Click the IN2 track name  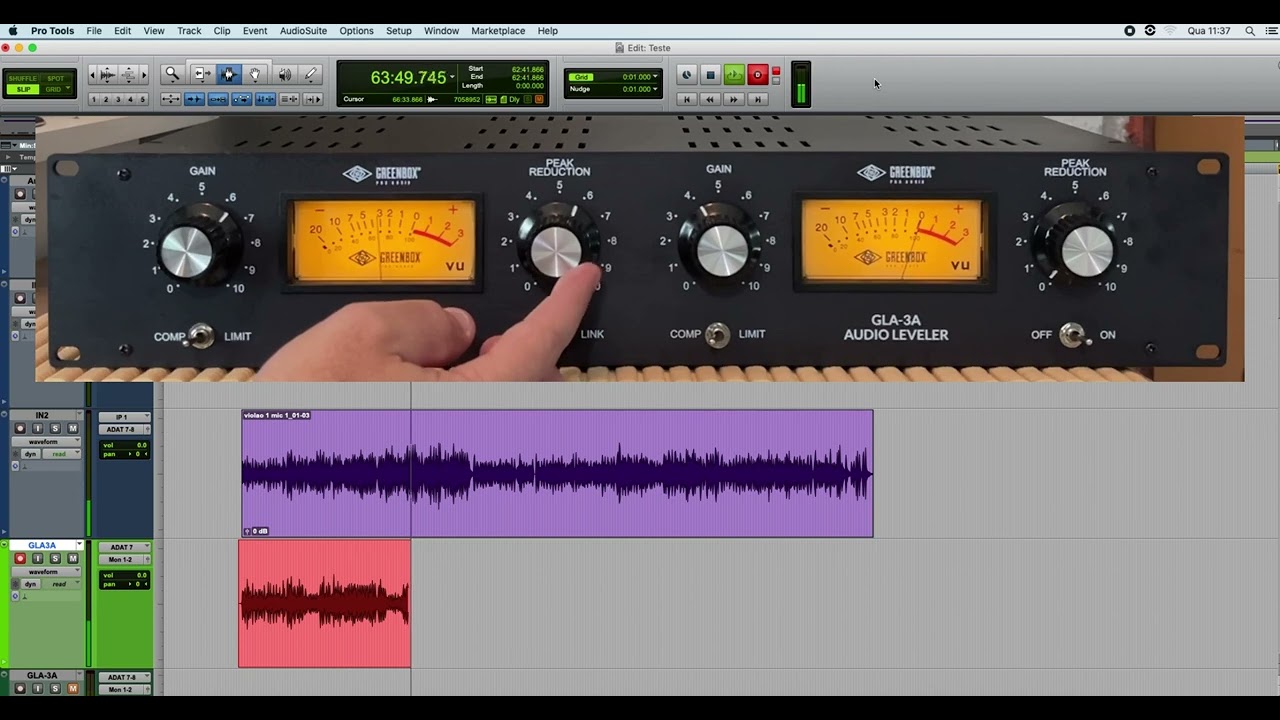coord(42,415)
